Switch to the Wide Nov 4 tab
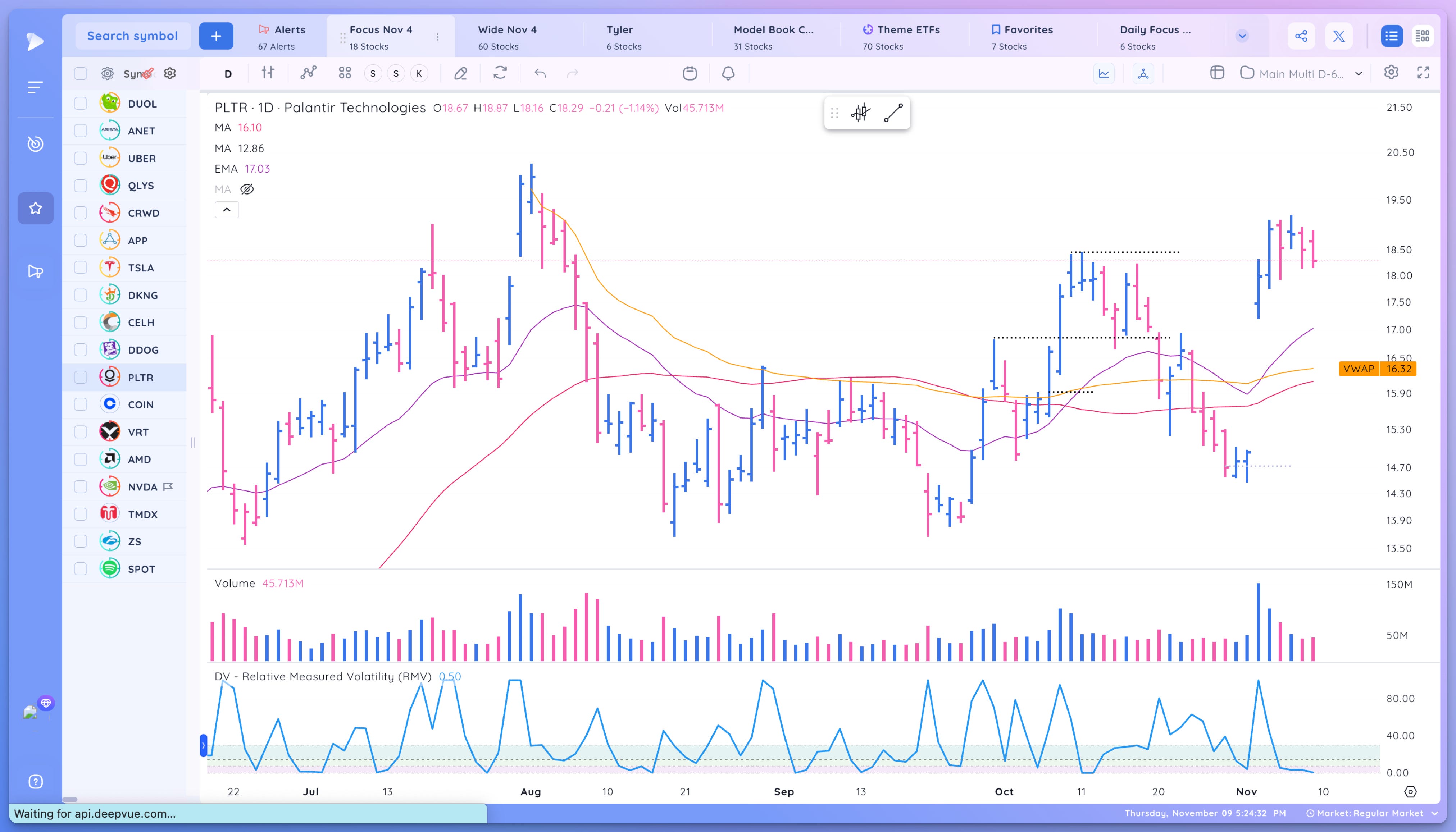1456x832 pixels. (507, 37)
